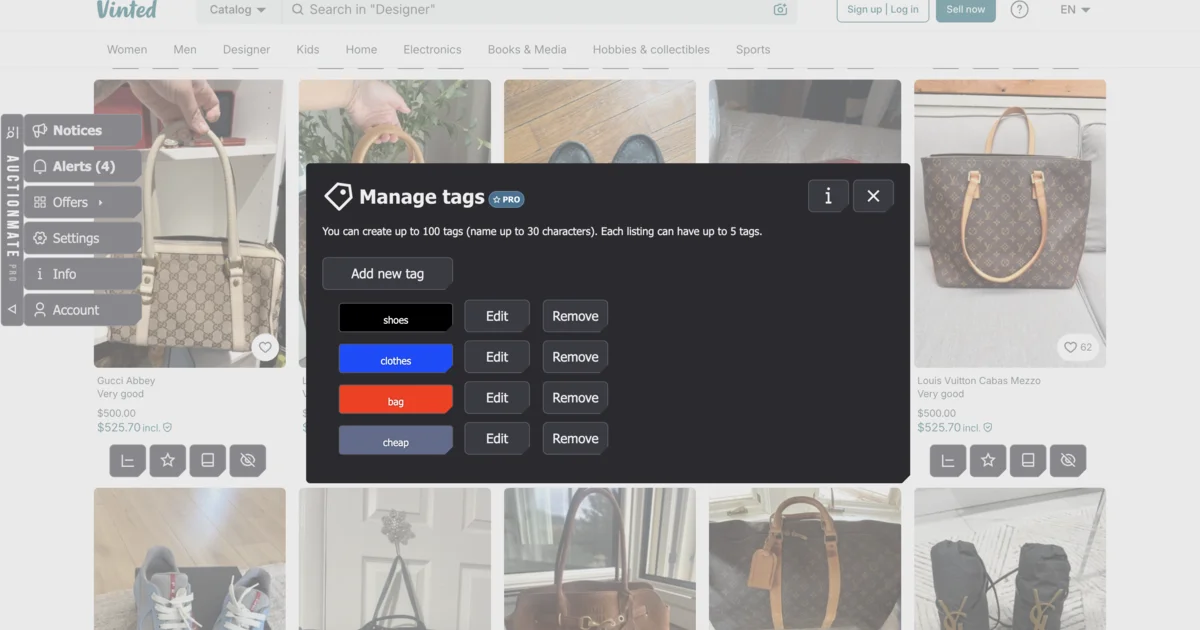Screen dimensions: 1200x630
Task: Remove the clothes tag
Action: [575, 357]
